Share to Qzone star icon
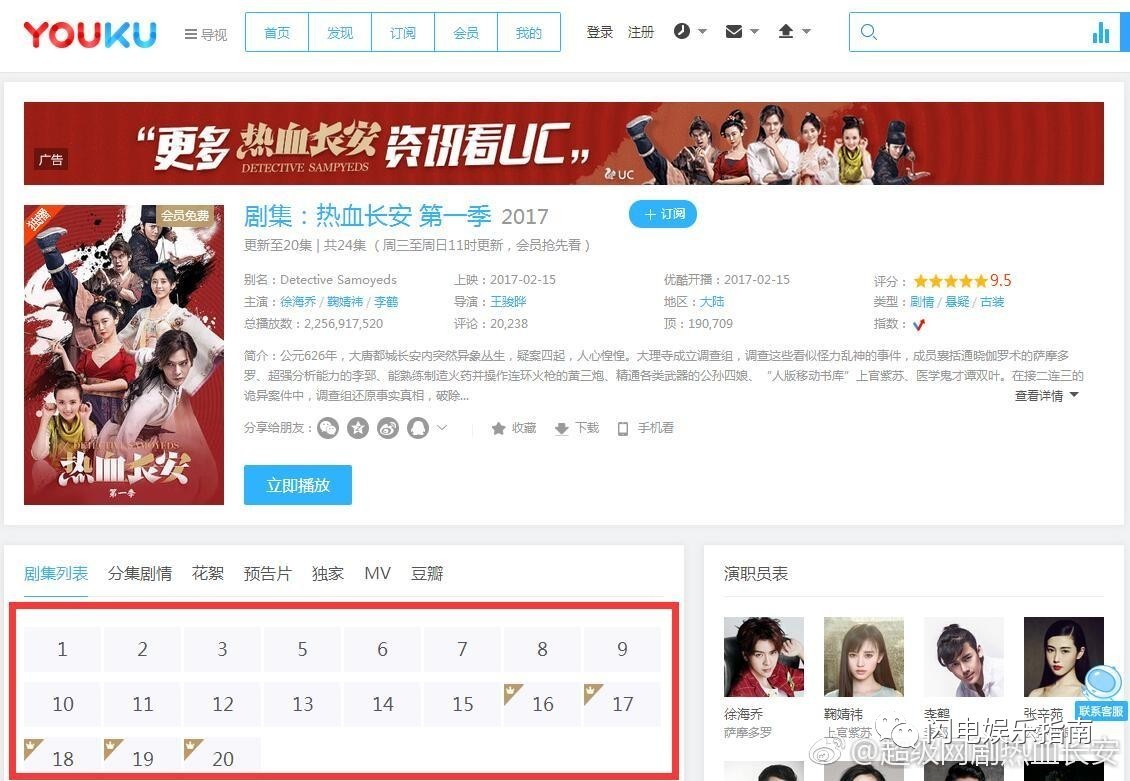 (x=357, y=428)
